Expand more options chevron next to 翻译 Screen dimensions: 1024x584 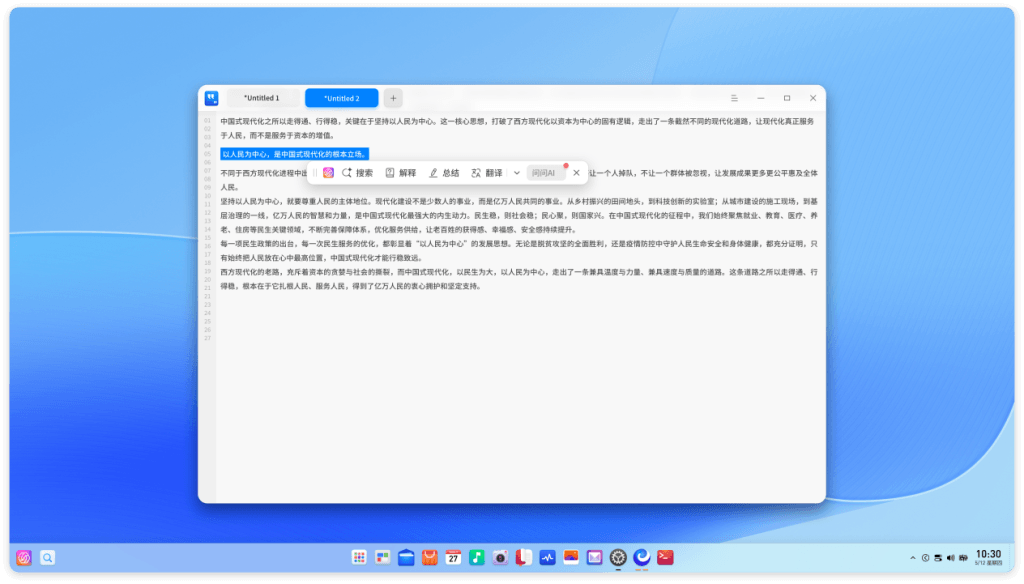(x=517, y=173)
